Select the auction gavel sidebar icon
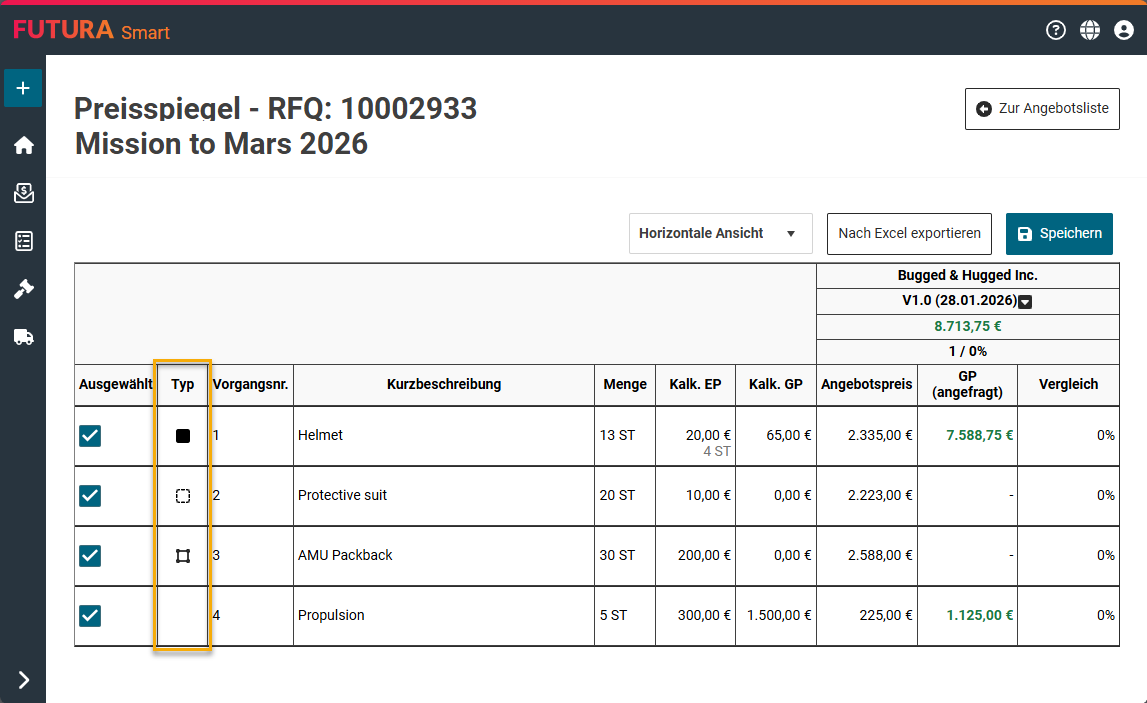This screenshot has height=703, width=1147. (x=23, y=289)
